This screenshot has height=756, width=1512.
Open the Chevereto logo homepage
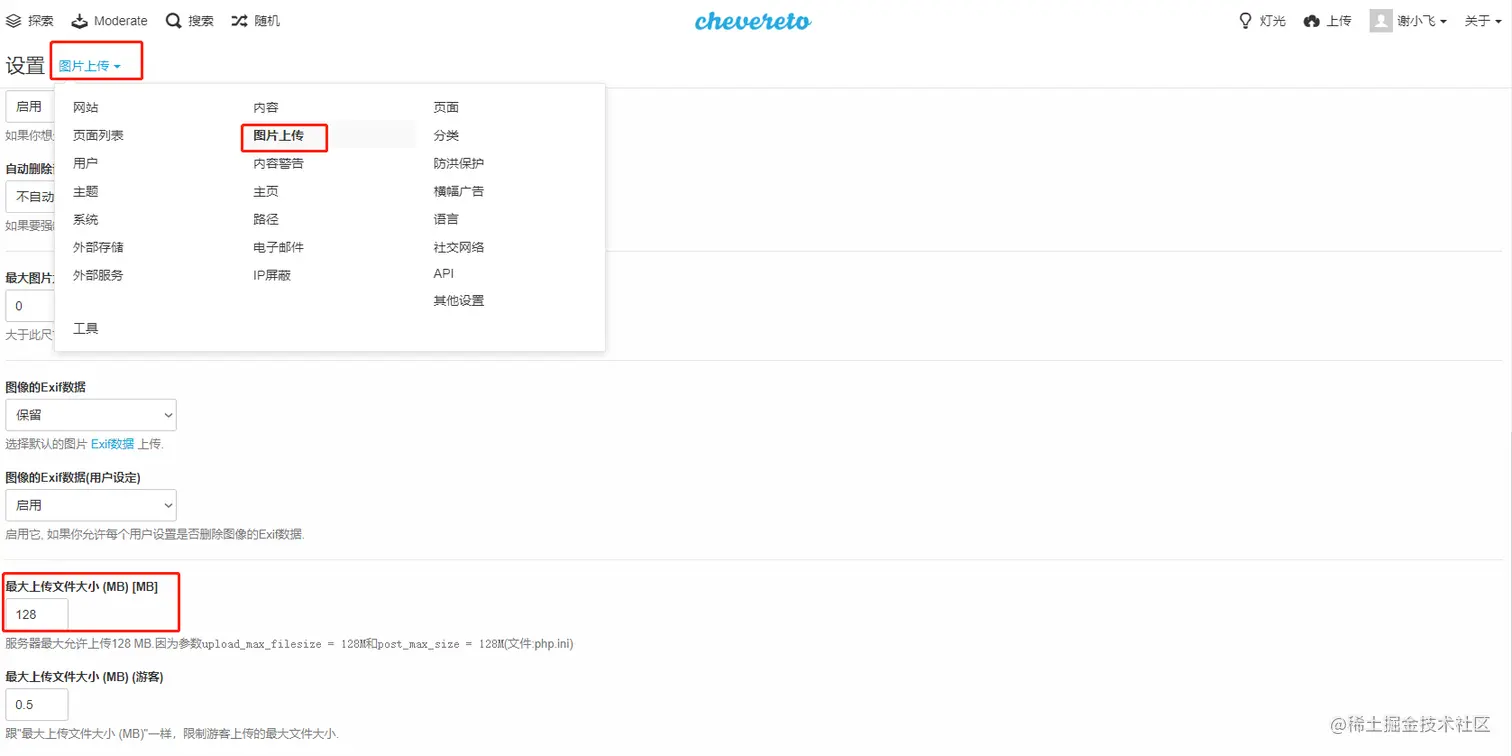(x=753, y=20)
